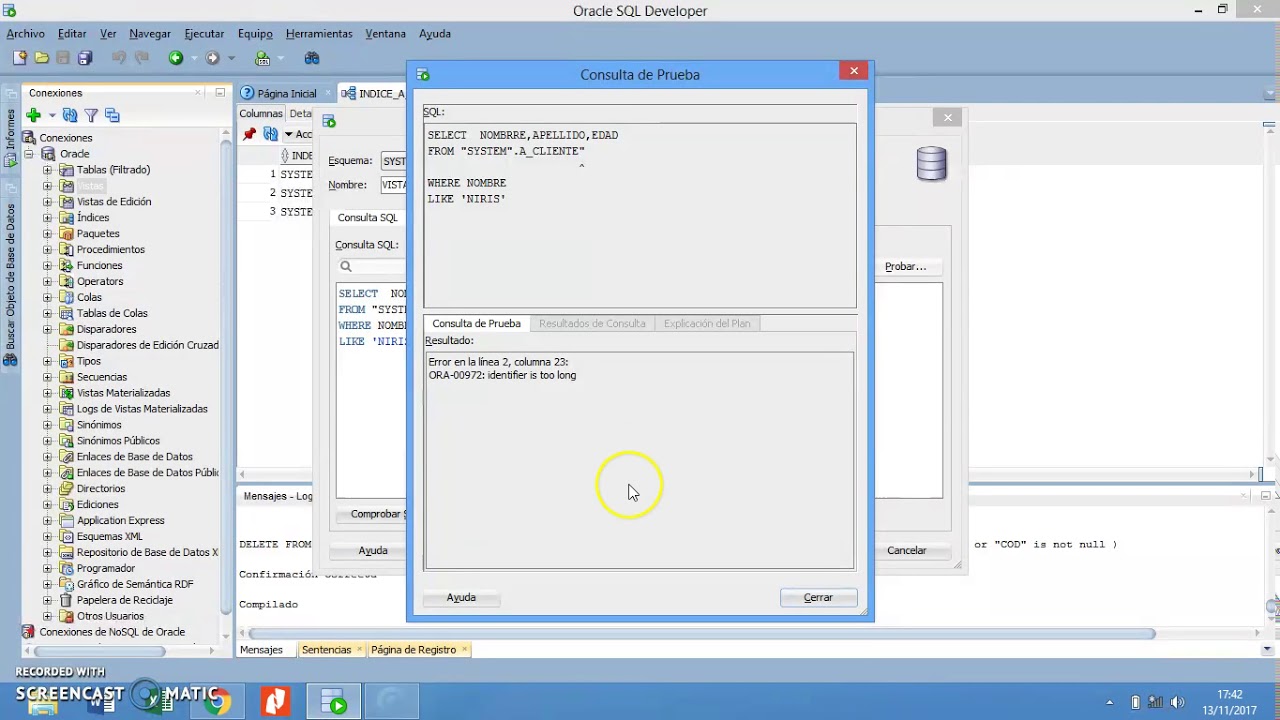Expand the Funciones tree node
The height and width of the screenshot is (720, 1280).
[47, 266]
